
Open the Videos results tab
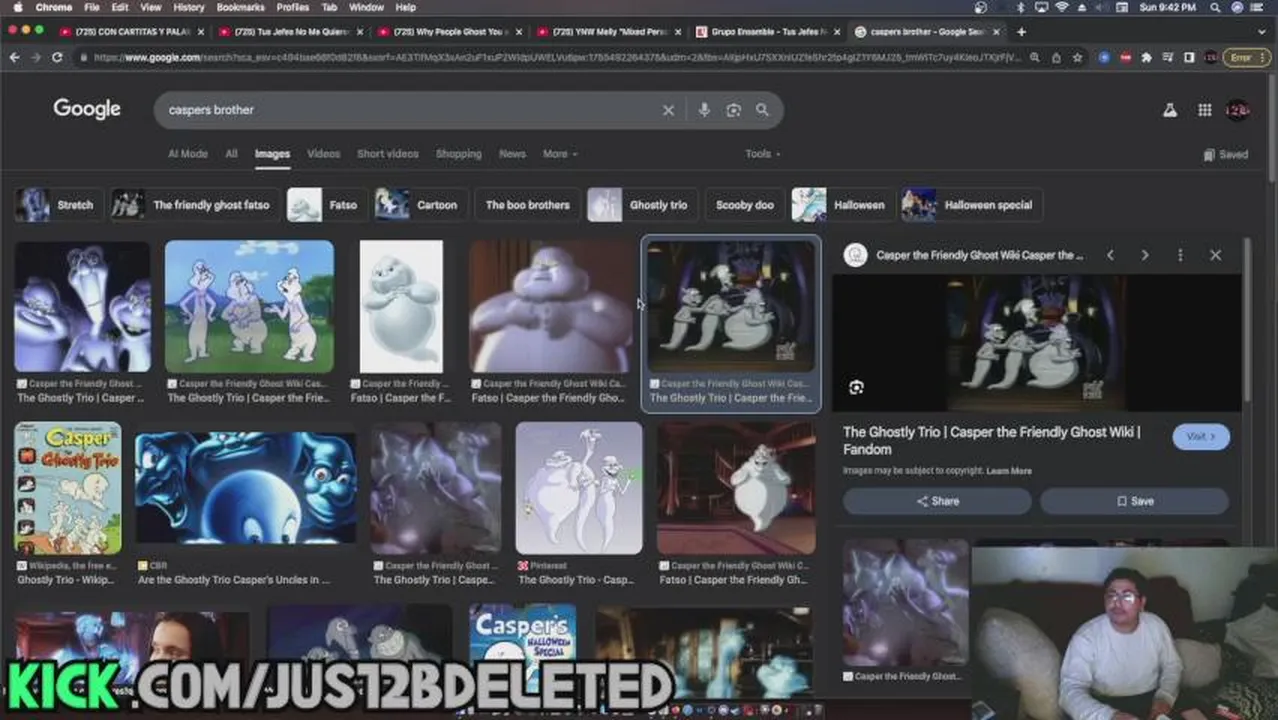pyautogui.click(x=323, y=154)
